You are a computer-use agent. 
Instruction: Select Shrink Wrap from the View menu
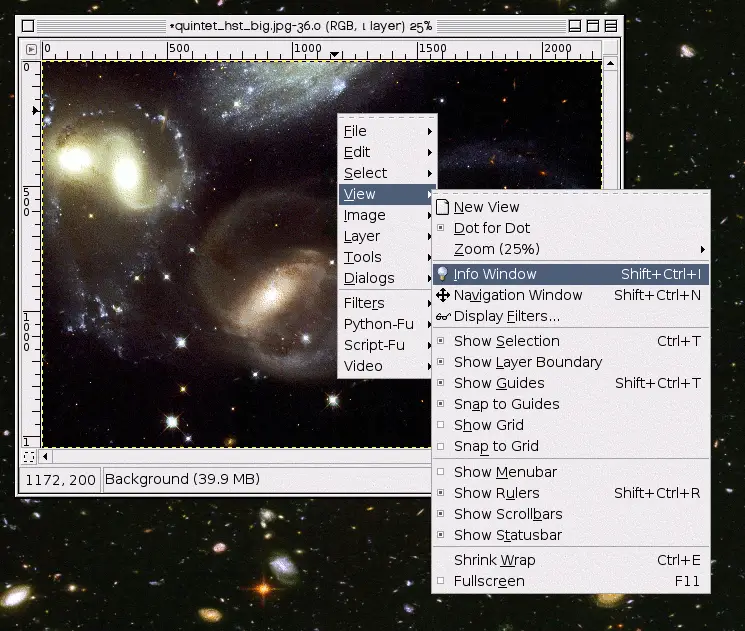494,560
